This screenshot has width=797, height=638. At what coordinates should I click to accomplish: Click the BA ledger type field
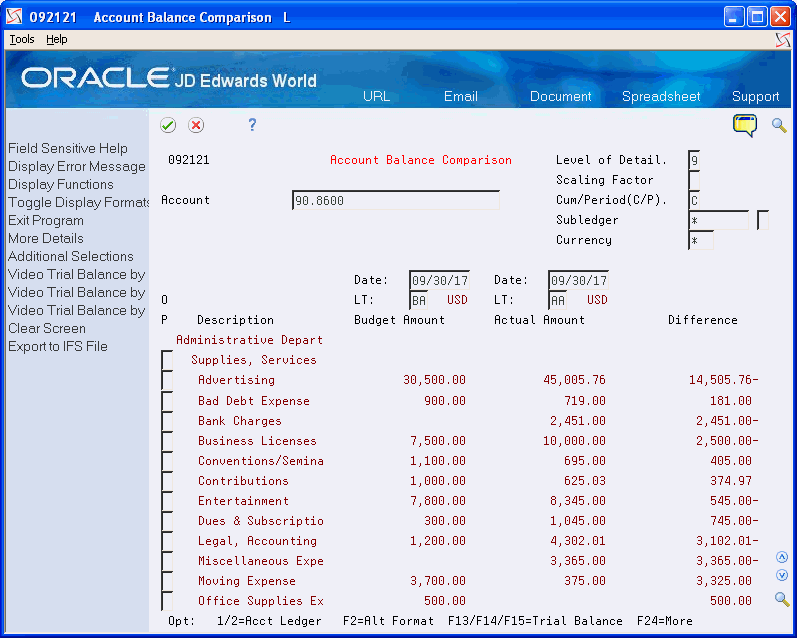click(418, 300)
